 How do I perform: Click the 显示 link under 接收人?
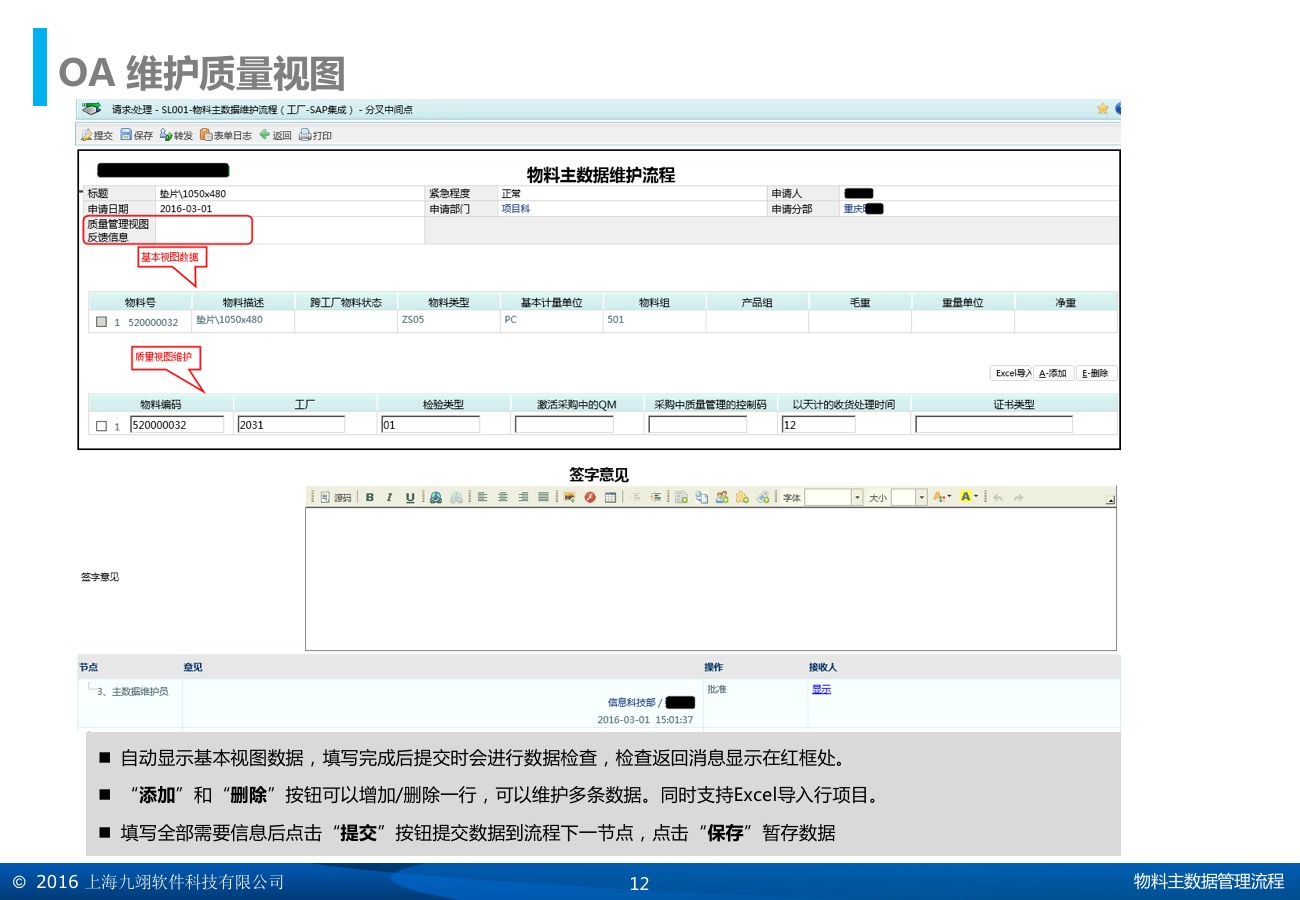(821, 689)
